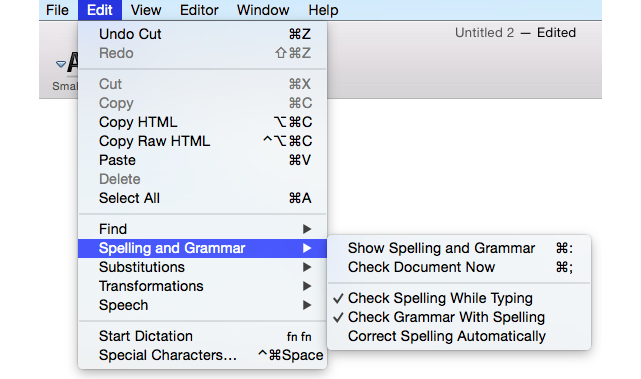
Task: Click the small blue font size arrow
Action: click(x=61, y=64)
